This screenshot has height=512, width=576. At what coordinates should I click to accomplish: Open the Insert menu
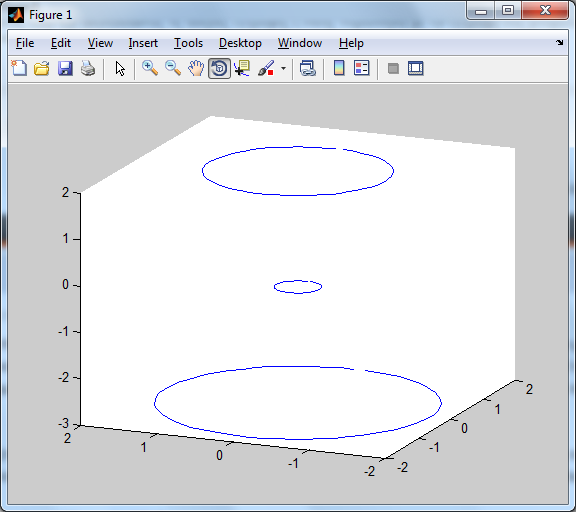pyautogui.click(x=143, y=43)
